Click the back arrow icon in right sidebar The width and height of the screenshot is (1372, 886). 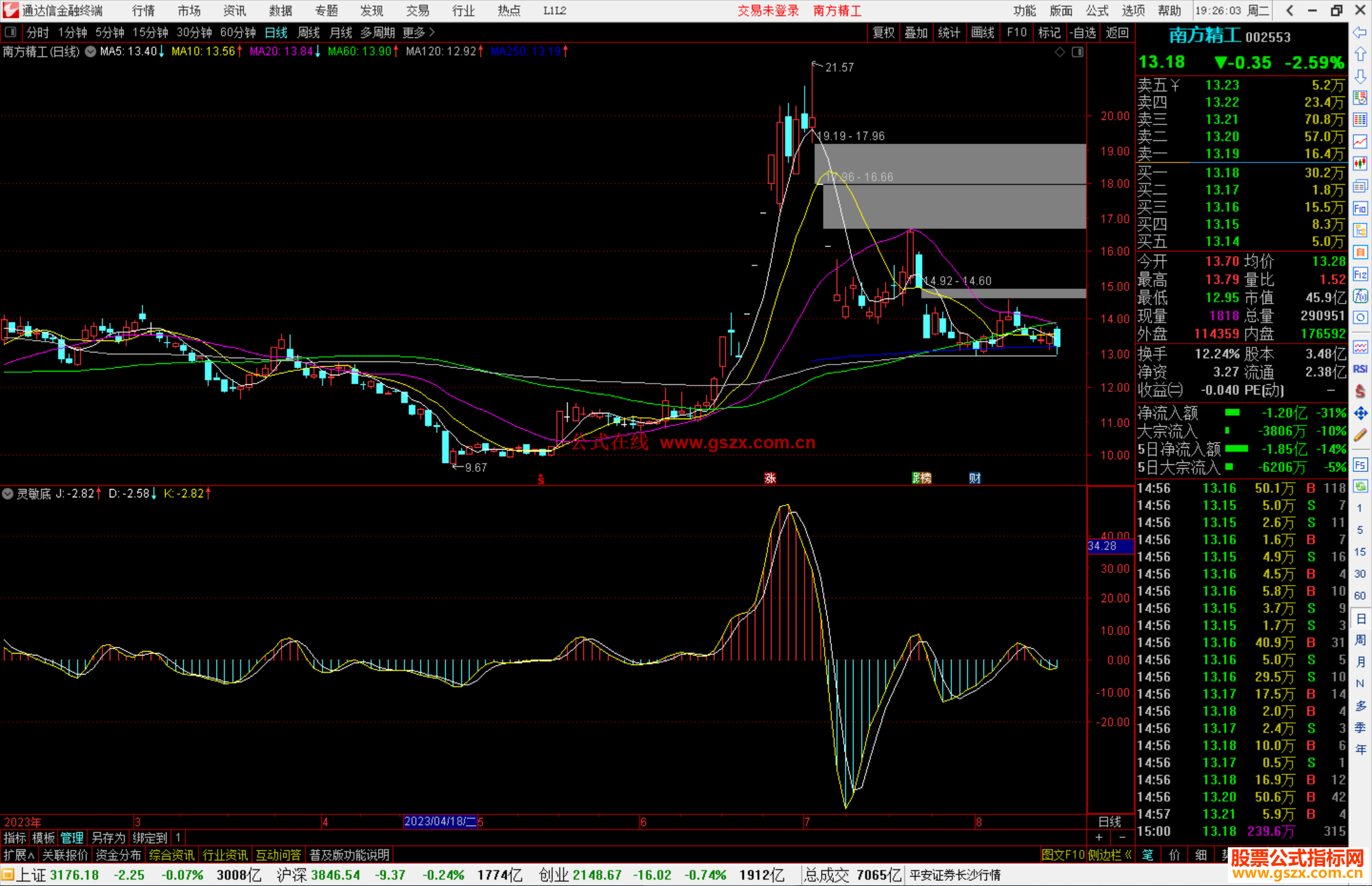pyautogui.click(x=1360, y=32)
